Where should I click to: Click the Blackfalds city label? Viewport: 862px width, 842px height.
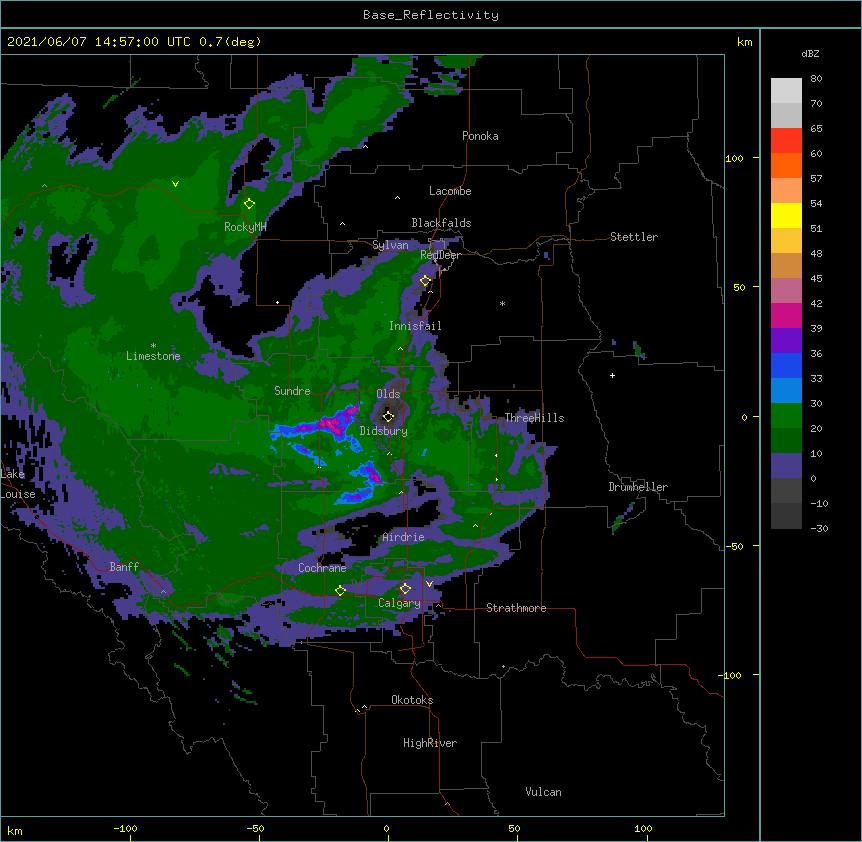(441, 223)
